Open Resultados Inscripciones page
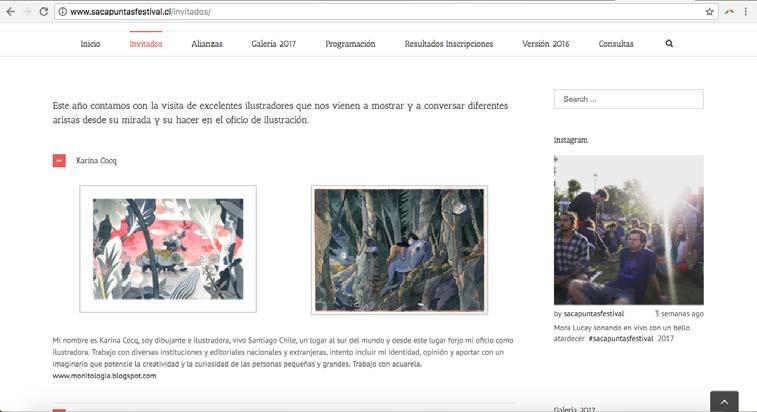The image size is (757, 412). (x=449, y=44)
